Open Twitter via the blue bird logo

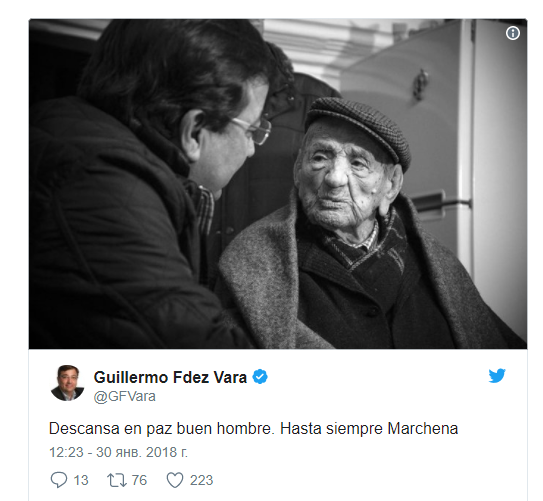[x=497, y=376]
